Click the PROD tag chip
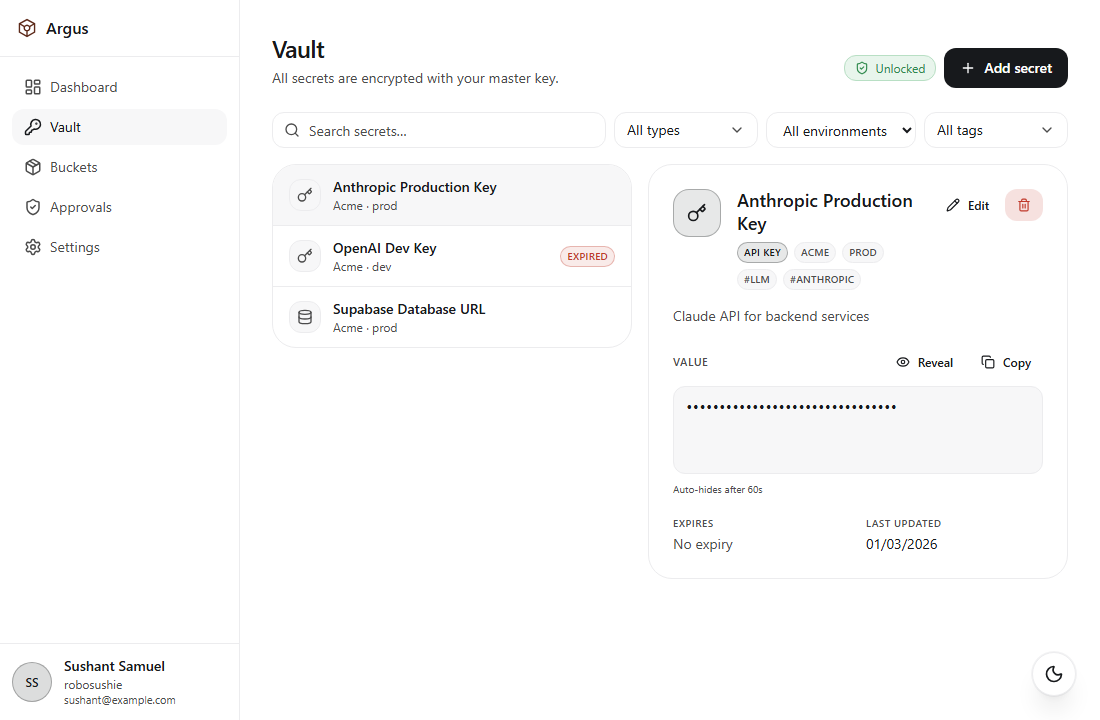This screenshot has width=1100, height=720. [862, 253]
